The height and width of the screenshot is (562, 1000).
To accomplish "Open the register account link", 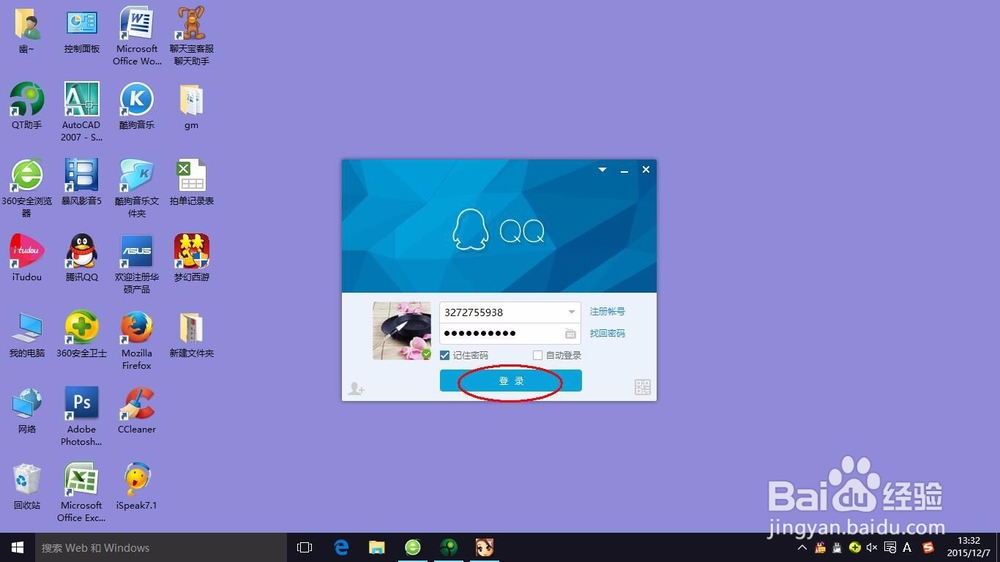I will (607, 311).
